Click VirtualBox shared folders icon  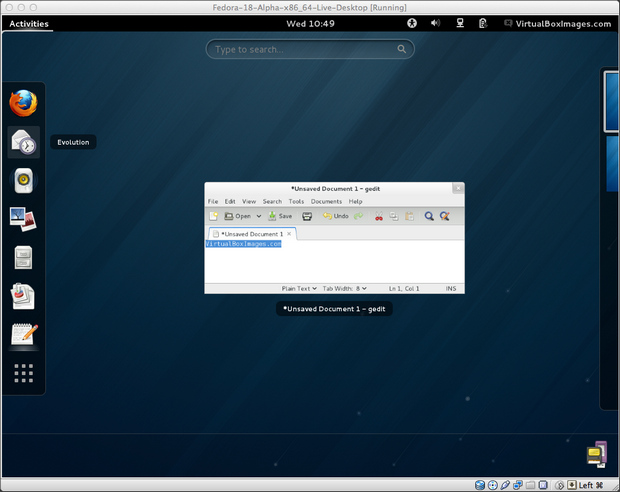coord(531,485)
